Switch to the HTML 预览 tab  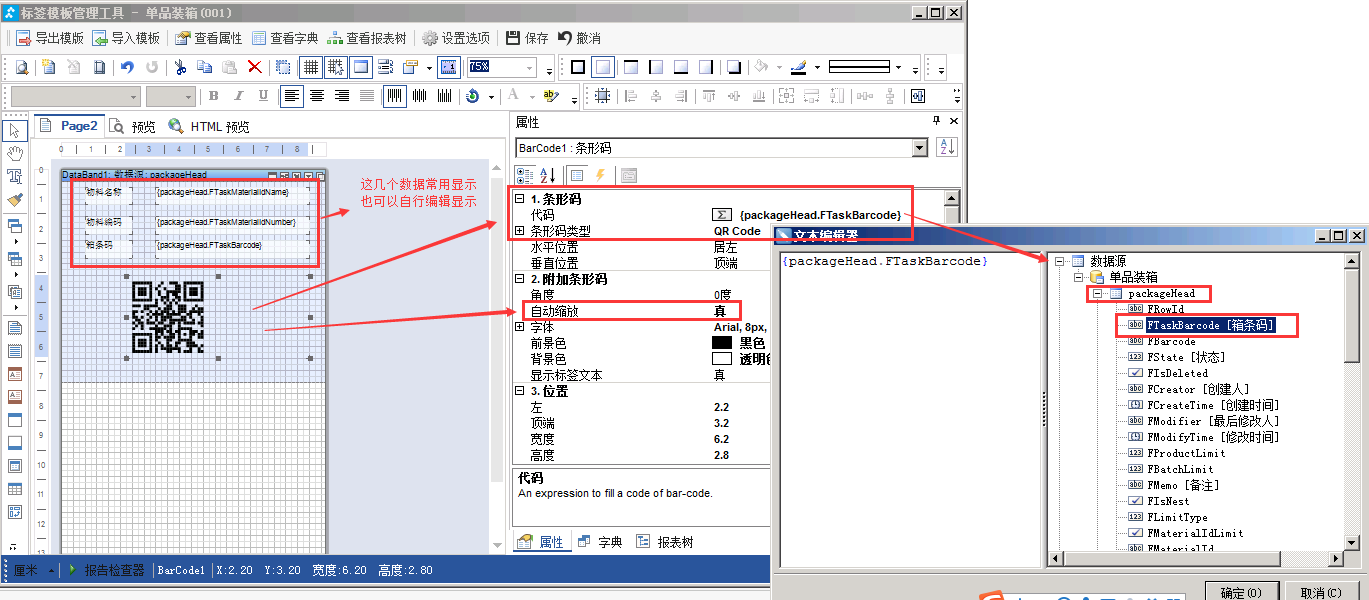click(209, 127)
